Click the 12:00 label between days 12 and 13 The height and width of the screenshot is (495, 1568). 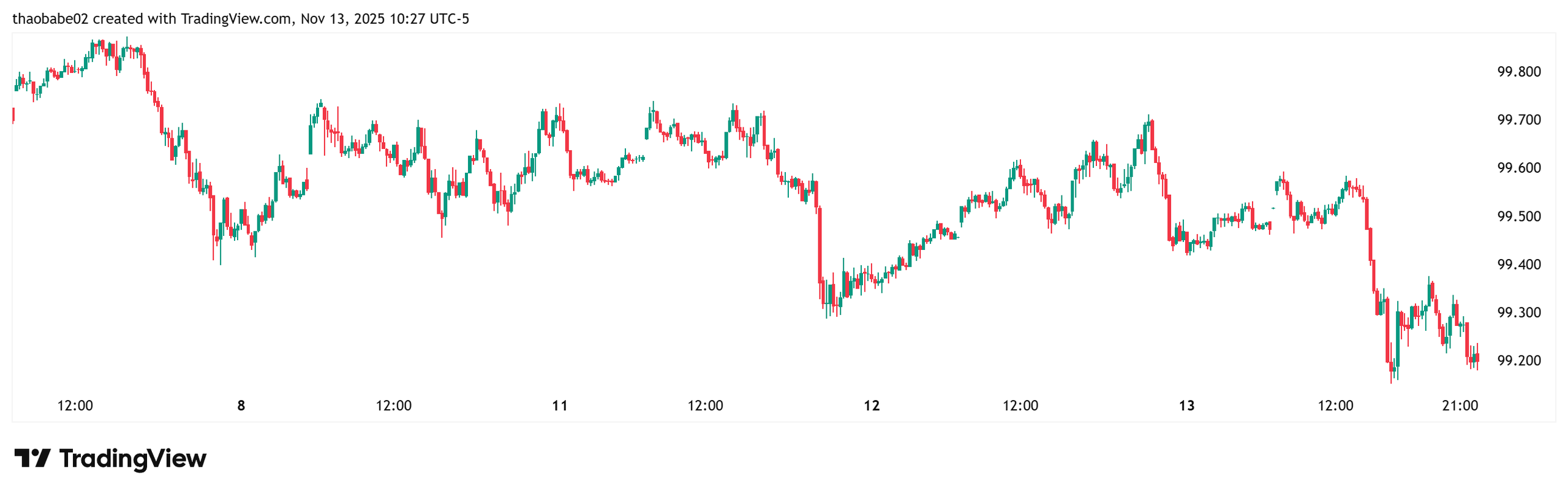pos(1020,406)
